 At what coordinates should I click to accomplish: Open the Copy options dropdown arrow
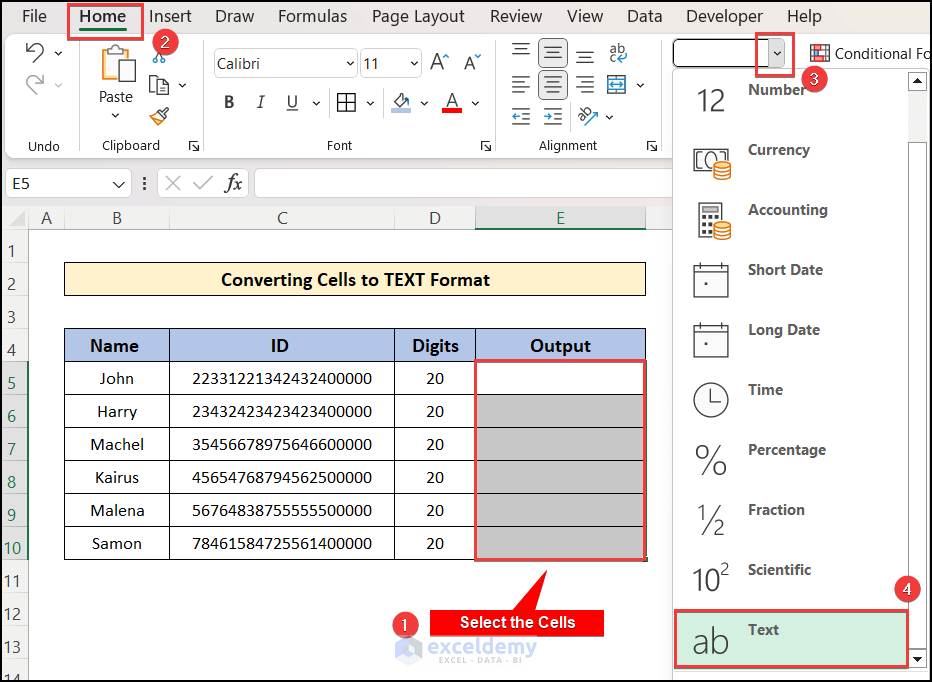click(x=182, y=85)
